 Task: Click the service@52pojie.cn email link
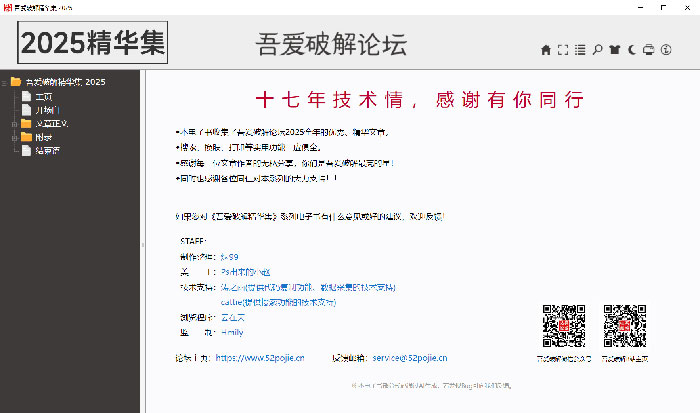(x=410, y=358)
